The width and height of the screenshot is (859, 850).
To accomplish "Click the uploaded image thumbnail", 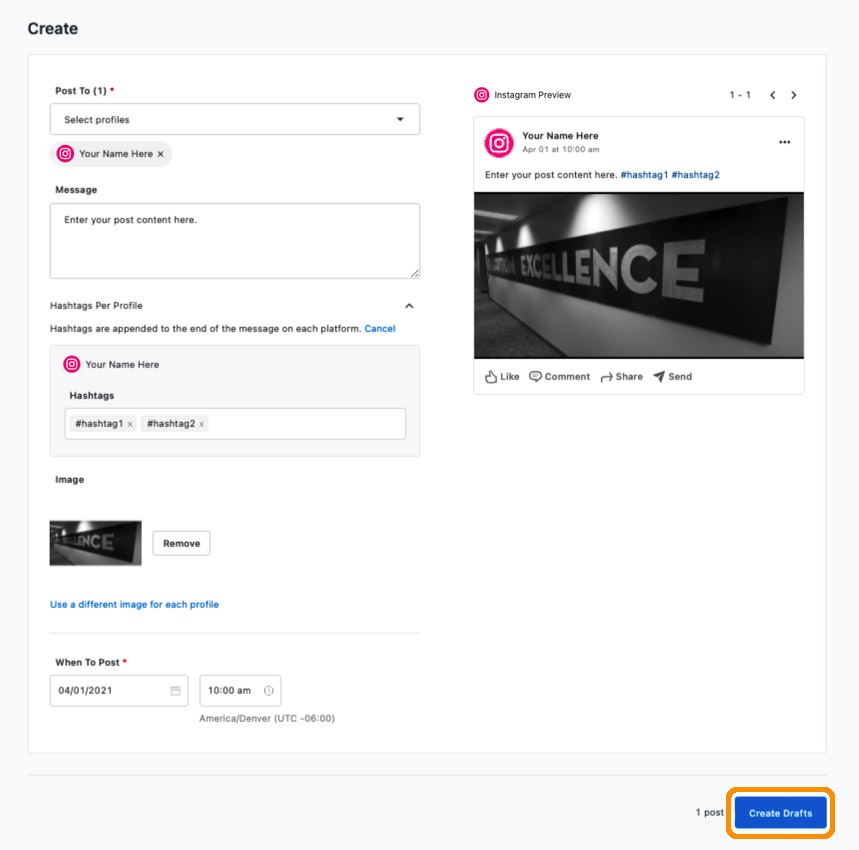I will 95,543.
